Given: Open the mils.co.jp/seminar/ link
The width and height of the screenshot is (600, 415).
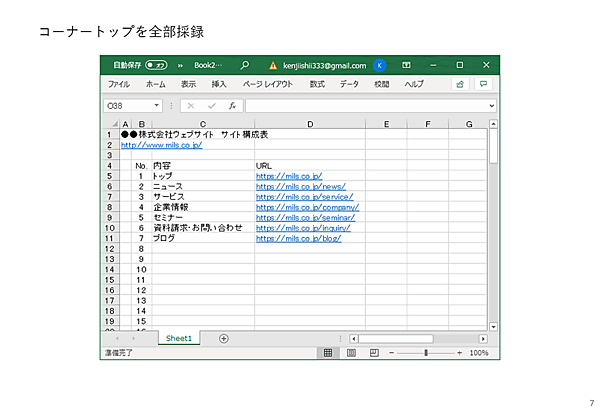Looking at the screenshot, I should tap(305, 218).
